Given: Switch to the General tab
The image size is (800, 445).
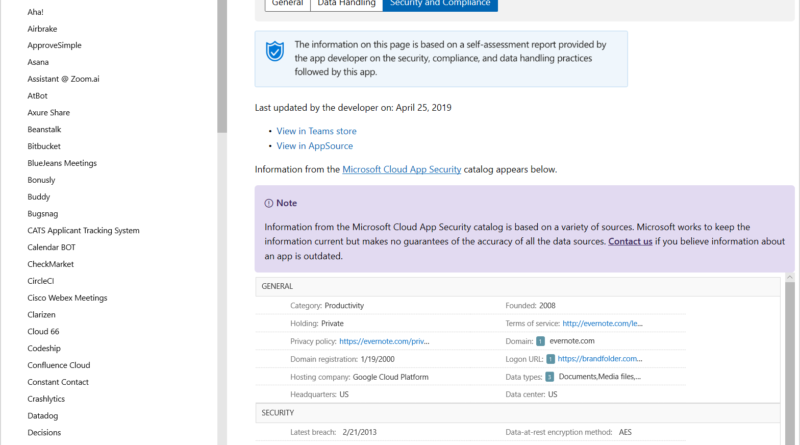Looking at the screenshot, I should point(287,4).
